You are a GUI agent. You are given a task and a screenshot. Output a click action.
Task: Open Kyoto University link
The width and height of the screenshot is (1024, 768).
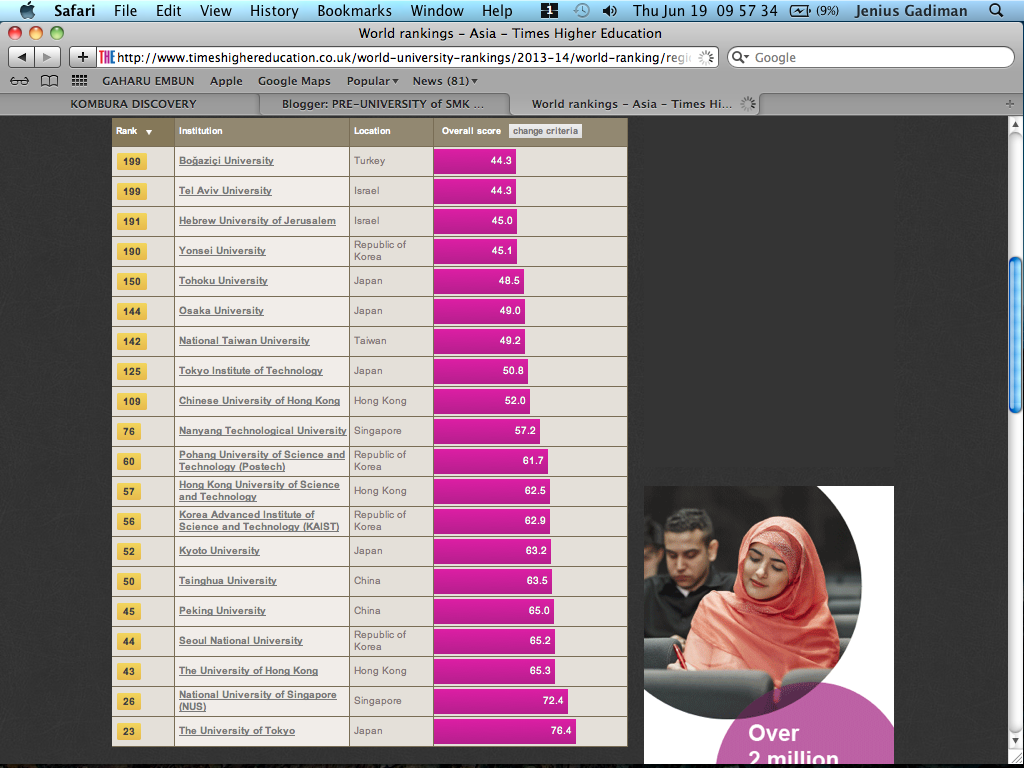coord(219,551)
